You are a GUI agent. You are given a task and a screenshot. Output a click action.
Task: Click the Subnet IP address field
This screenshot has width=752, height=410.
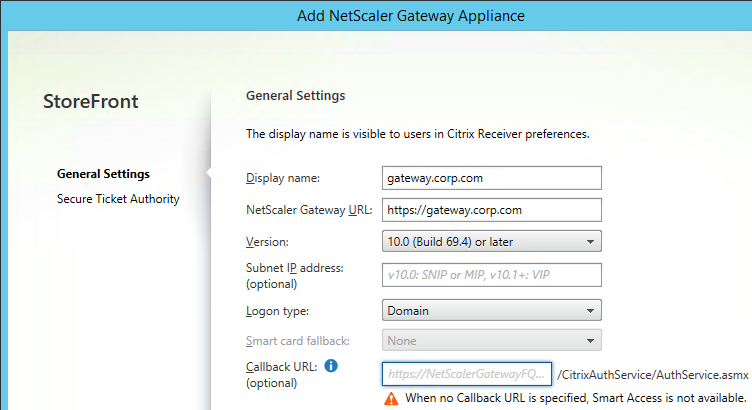coord(492,275)
